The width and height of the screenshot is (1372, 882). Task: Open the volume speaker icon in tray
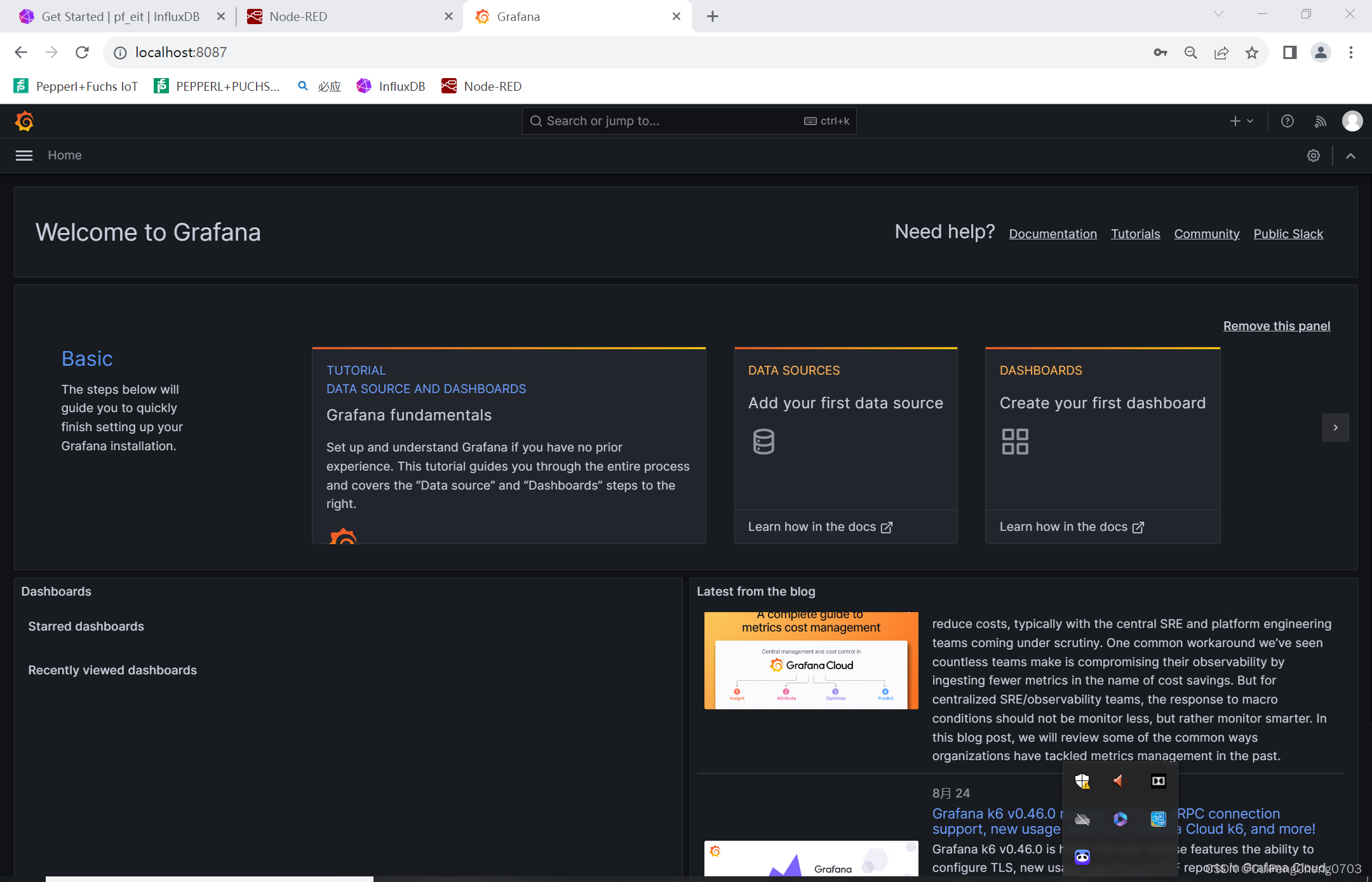1119,782
